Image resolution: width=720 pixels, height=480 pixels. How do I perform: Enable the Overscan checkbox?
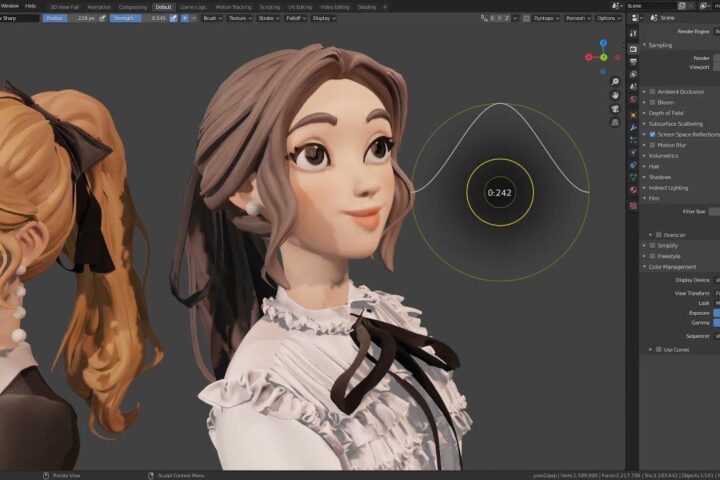coord(659,235)
